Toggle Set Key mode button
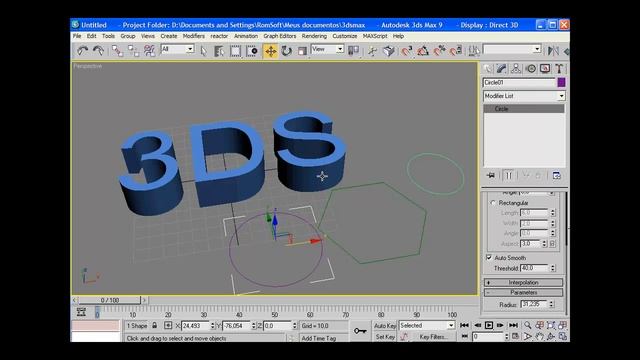 point(384,337)
